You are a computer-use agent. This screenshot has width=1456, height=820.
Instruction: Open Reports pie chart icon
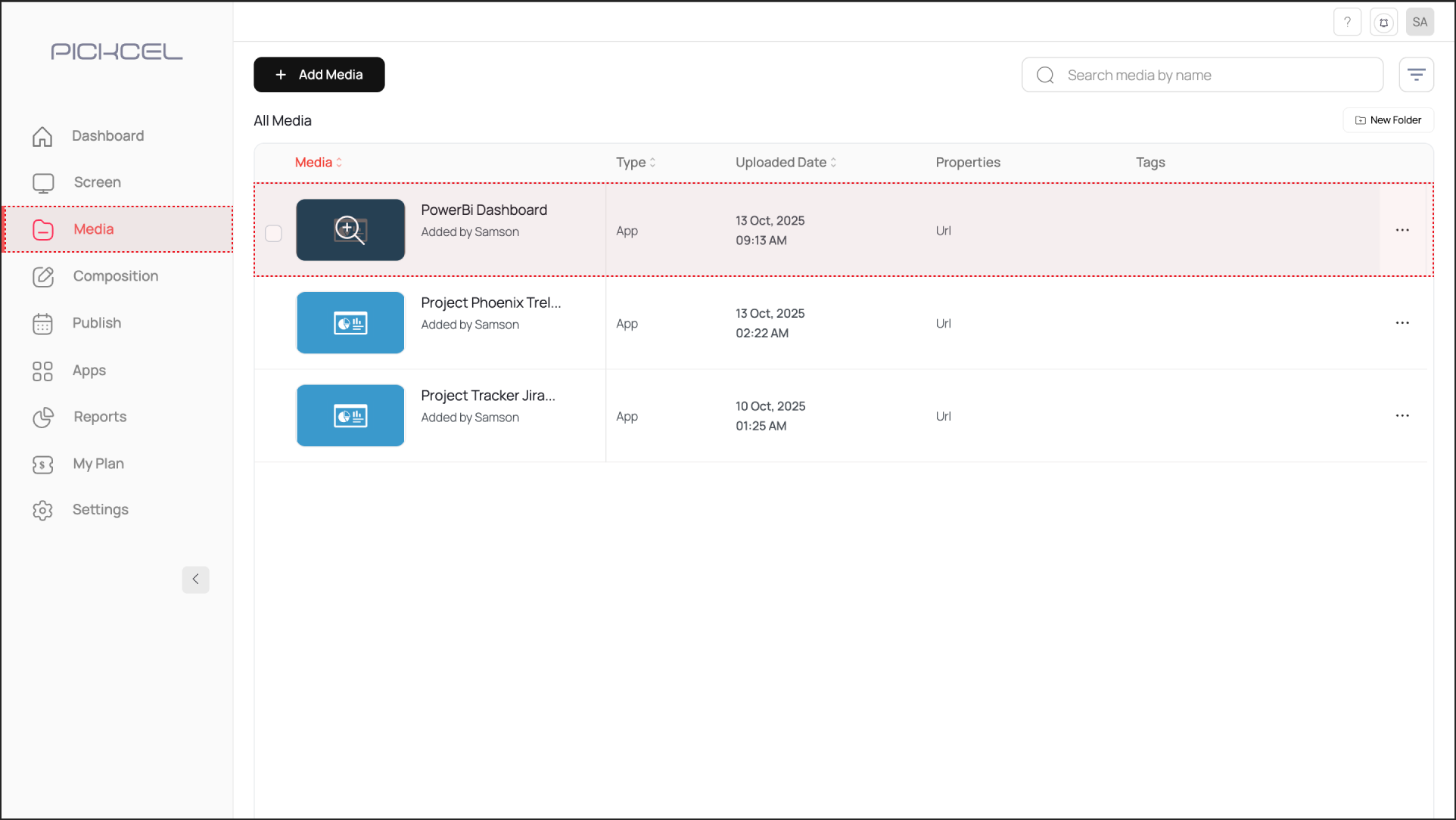pos(43,417)
